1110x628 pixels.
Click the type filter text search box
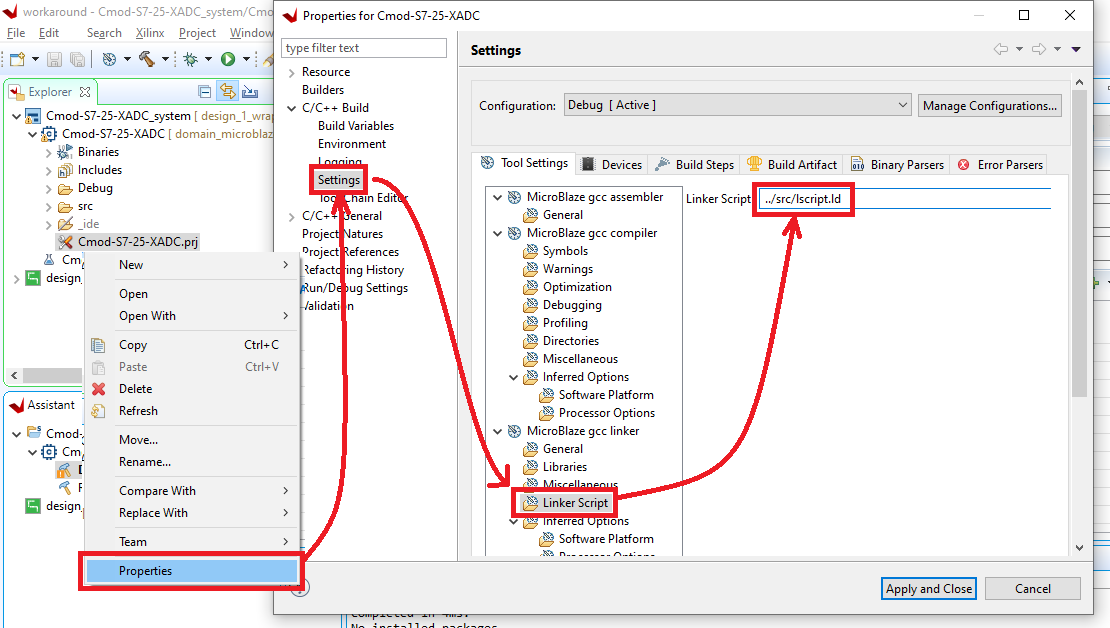(365, 48)
